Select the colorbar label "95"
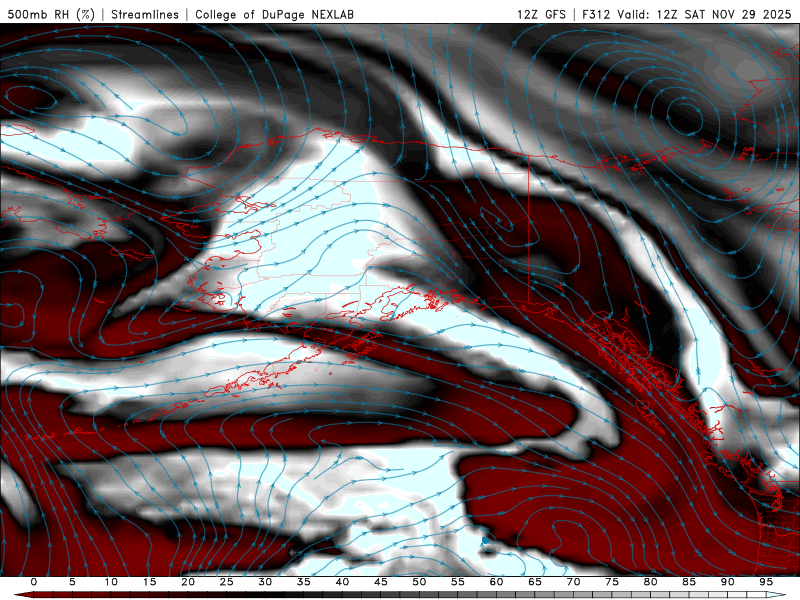Image resolution: width=800 pixels, height=600 pixels. (x=766, y=582)
